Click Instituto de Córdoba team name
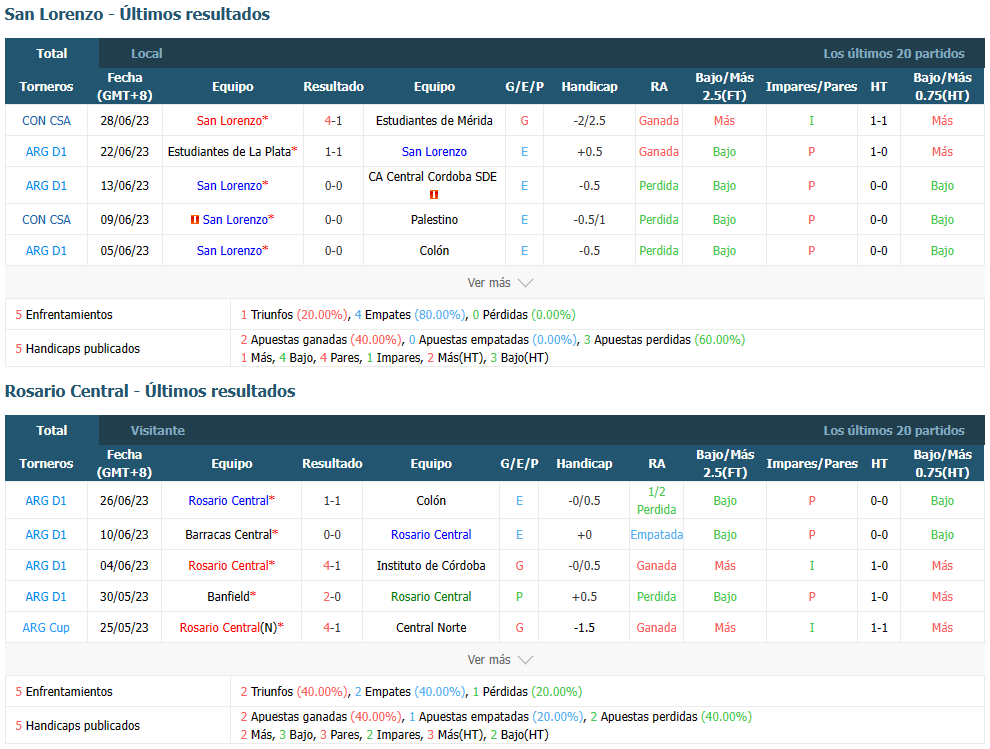The image size is (990, 749). pyautogui.click(x=431, y=566)
